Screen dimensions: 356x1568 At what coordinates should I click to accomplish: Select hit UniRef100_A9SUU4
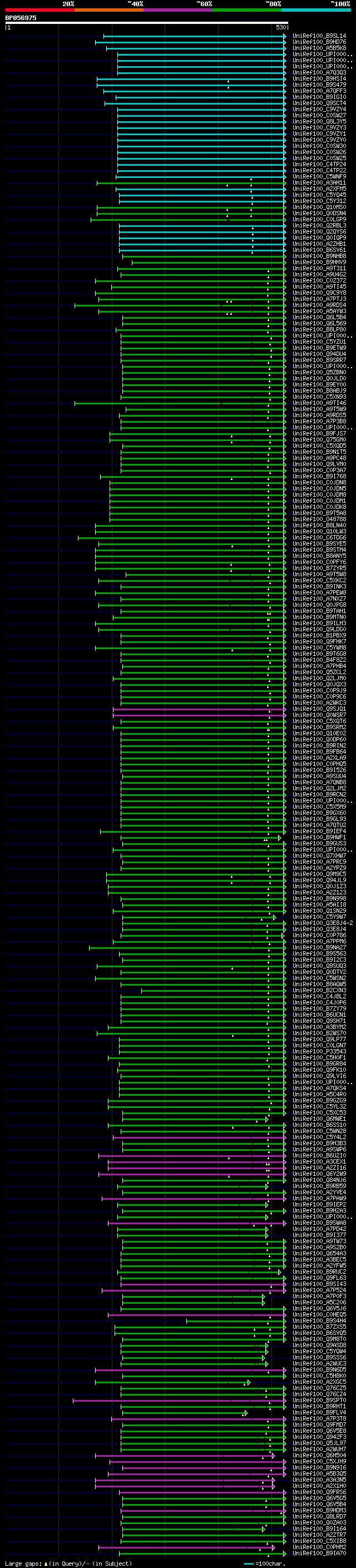[319, 776]
